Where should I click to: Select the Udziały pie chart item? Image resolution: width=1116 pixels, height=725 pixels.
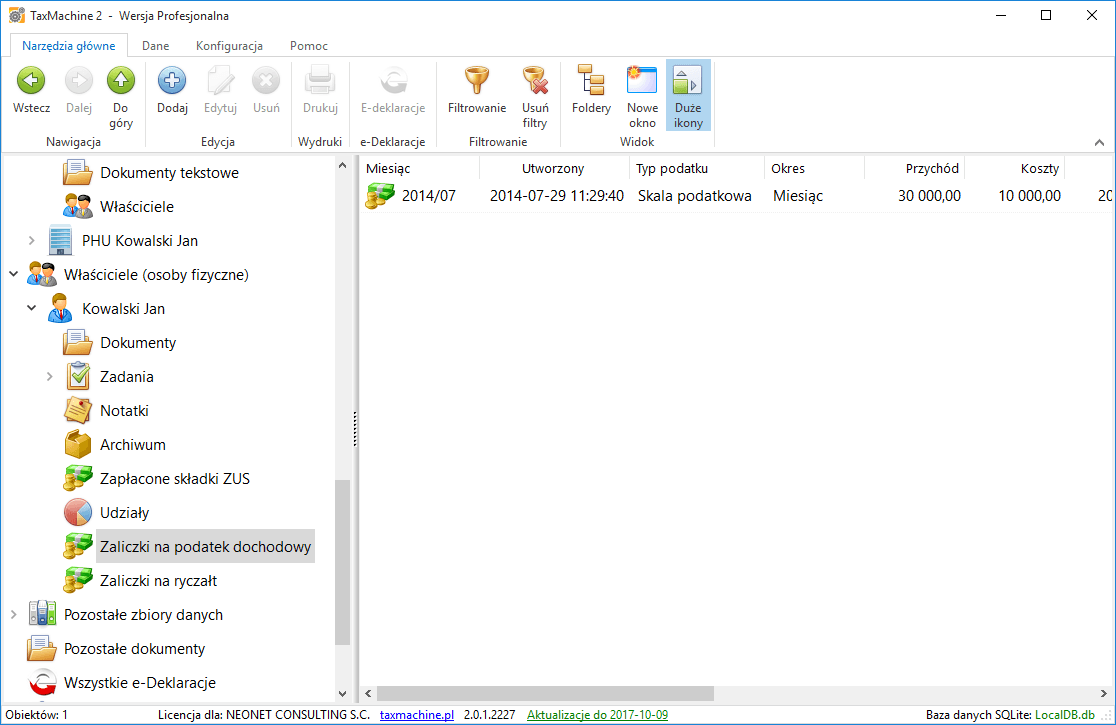coord(124,513)
